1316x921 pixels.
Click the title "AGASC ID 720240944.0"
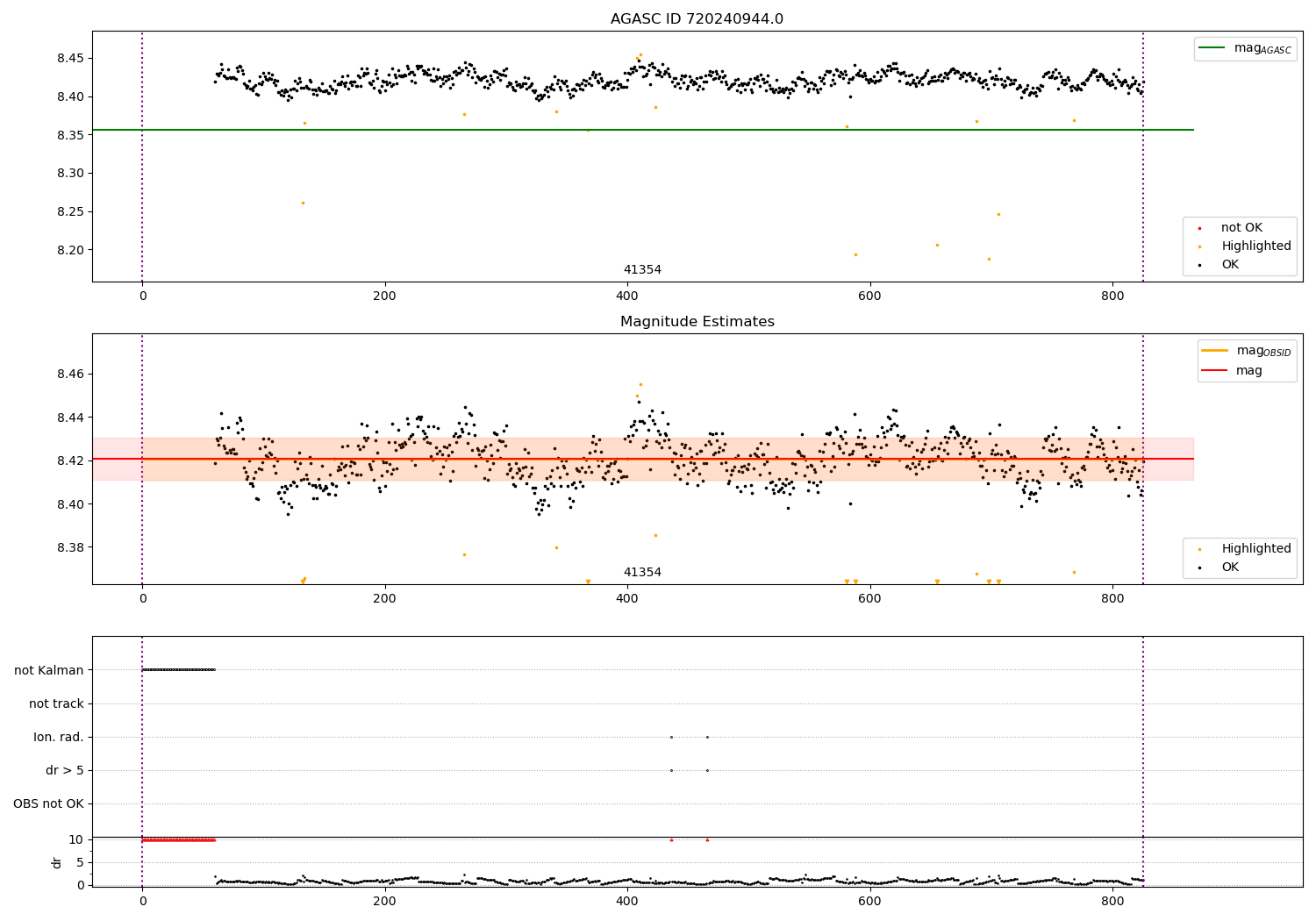point(697,19)
